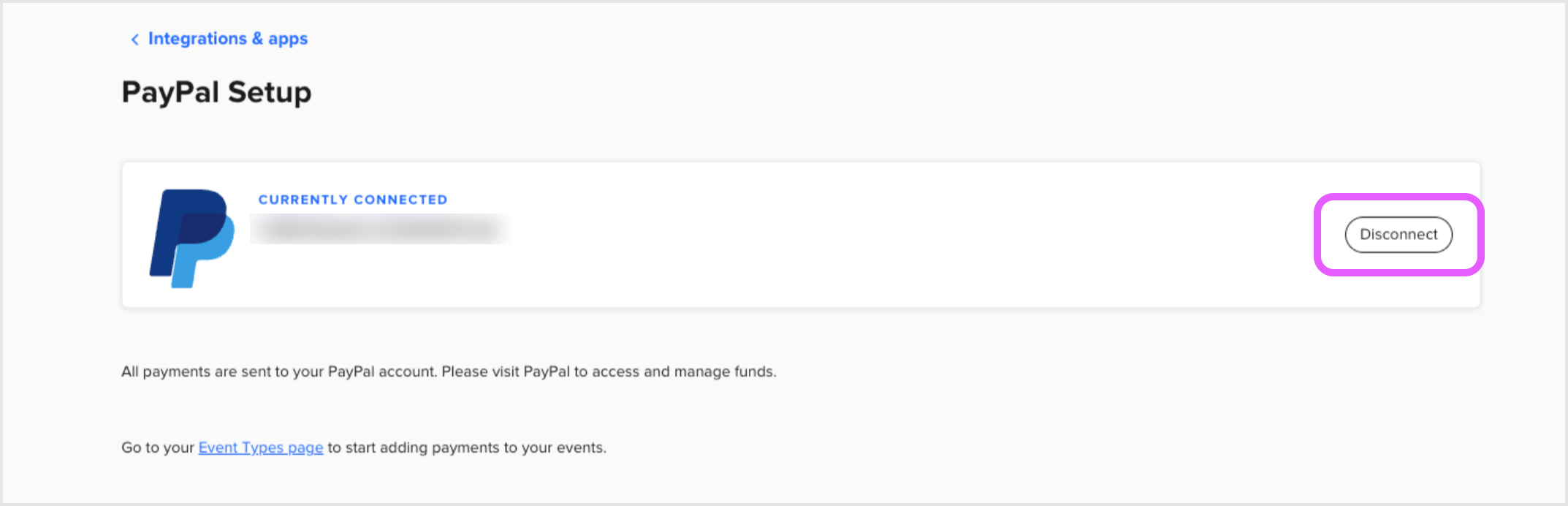Click the word 'PayPal' in page title
1568x506 pixels.
tap(170, 92)
